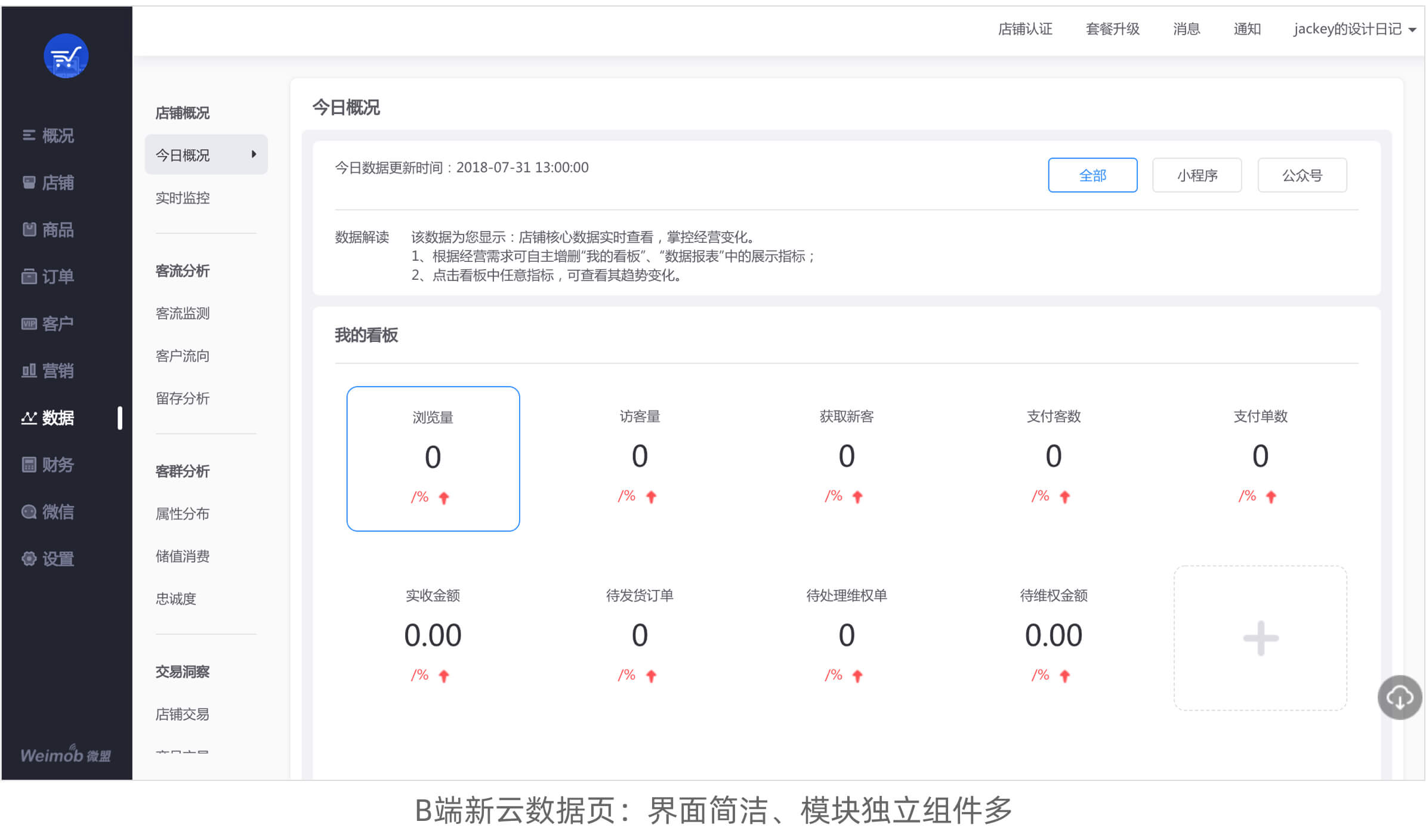Open the 商品 products sidebar icon
Image resolution: width=1426 pixels, height=840 pixels.
[29, 229]
